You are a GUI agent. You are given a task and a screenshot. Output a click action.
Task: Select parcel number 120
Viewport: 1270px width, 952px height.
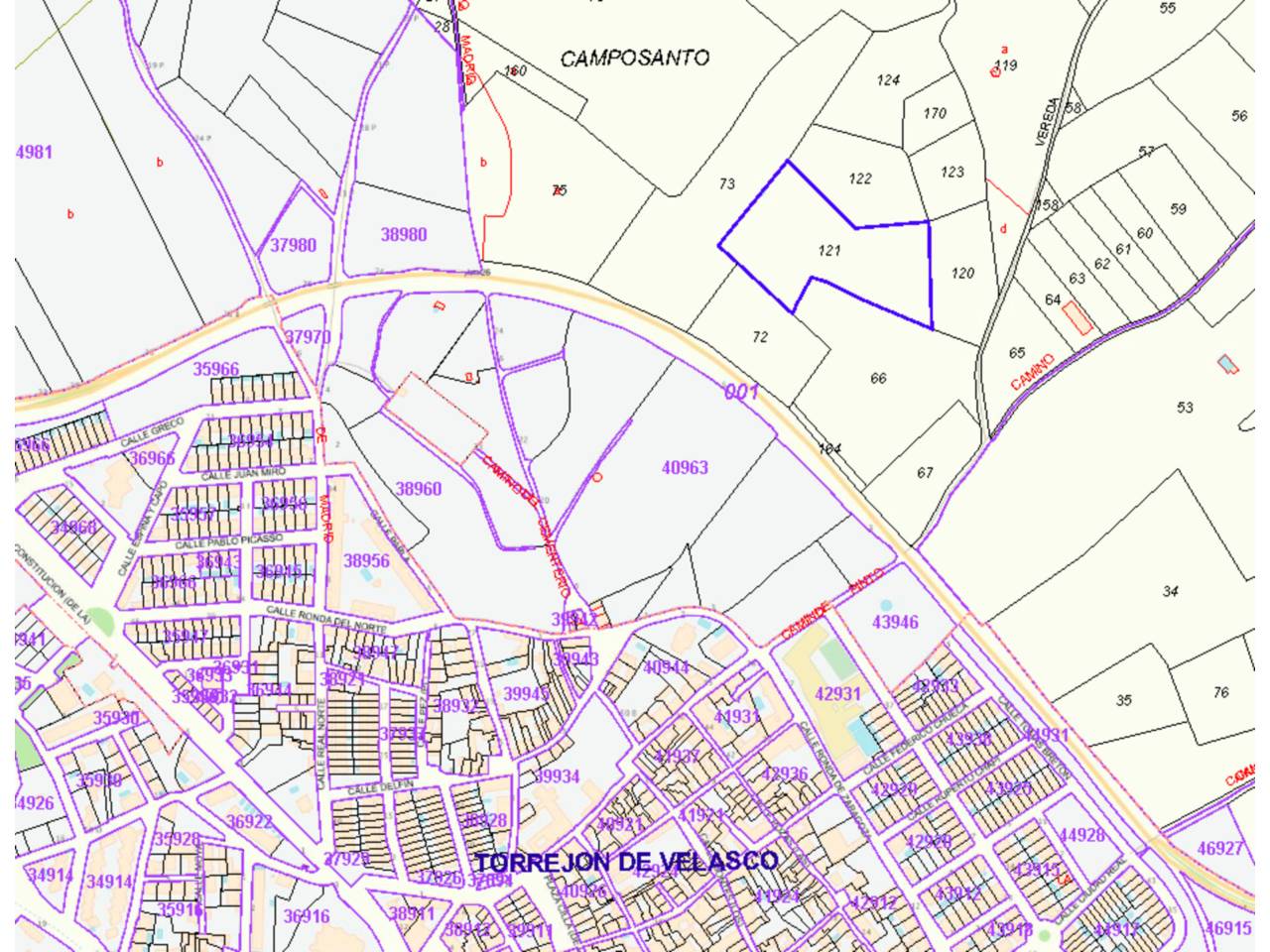point(962,273)
